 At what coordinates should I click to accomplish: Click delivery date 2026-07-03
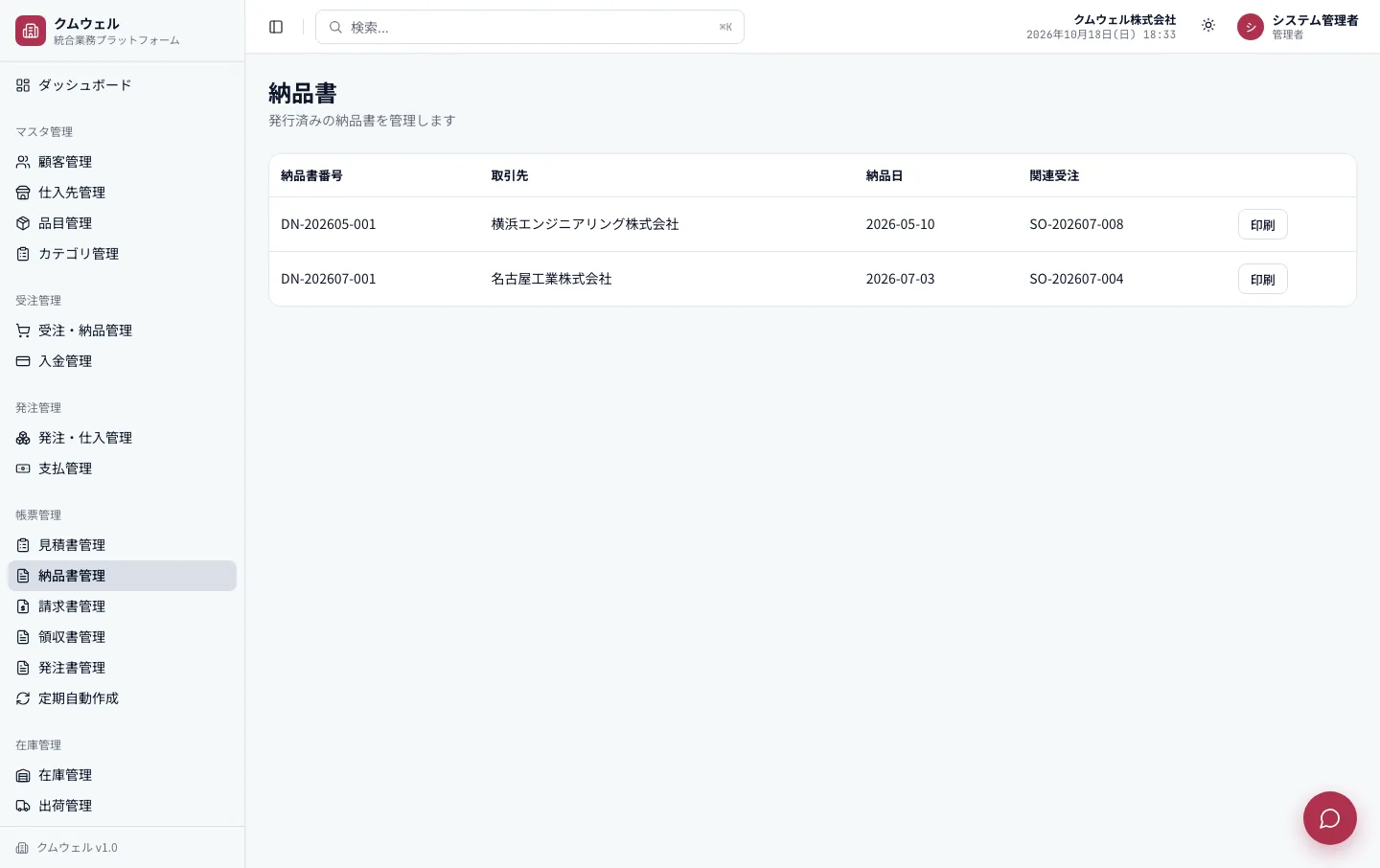(x=900, y=279)
